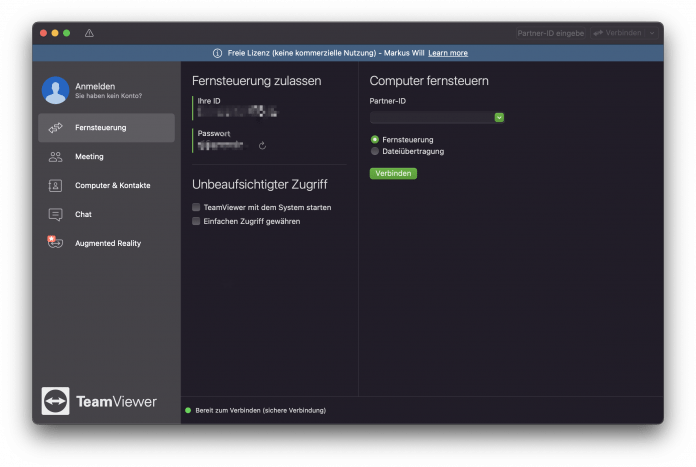Click the blurred Passwort value
This screenshot has height=467, width=696.
(221, 145)
